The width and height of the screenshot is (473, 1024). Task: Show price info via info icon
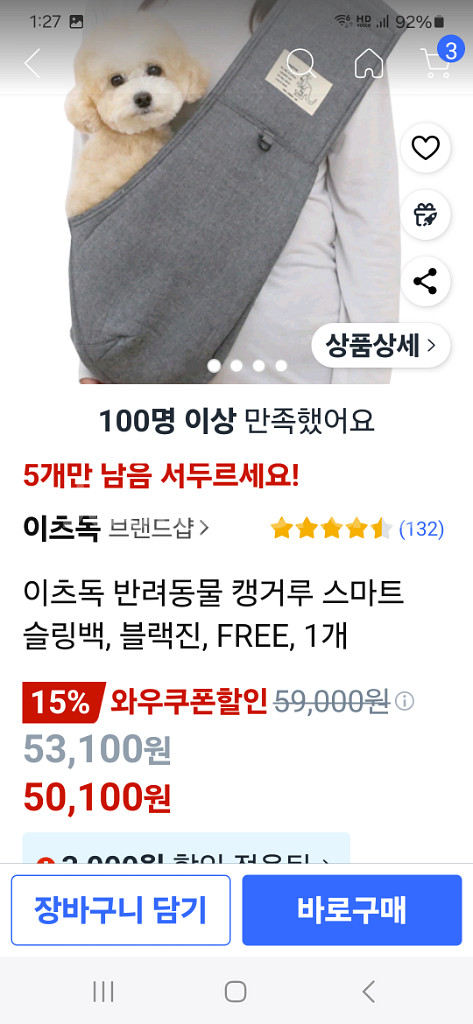(x=405, y=702)
